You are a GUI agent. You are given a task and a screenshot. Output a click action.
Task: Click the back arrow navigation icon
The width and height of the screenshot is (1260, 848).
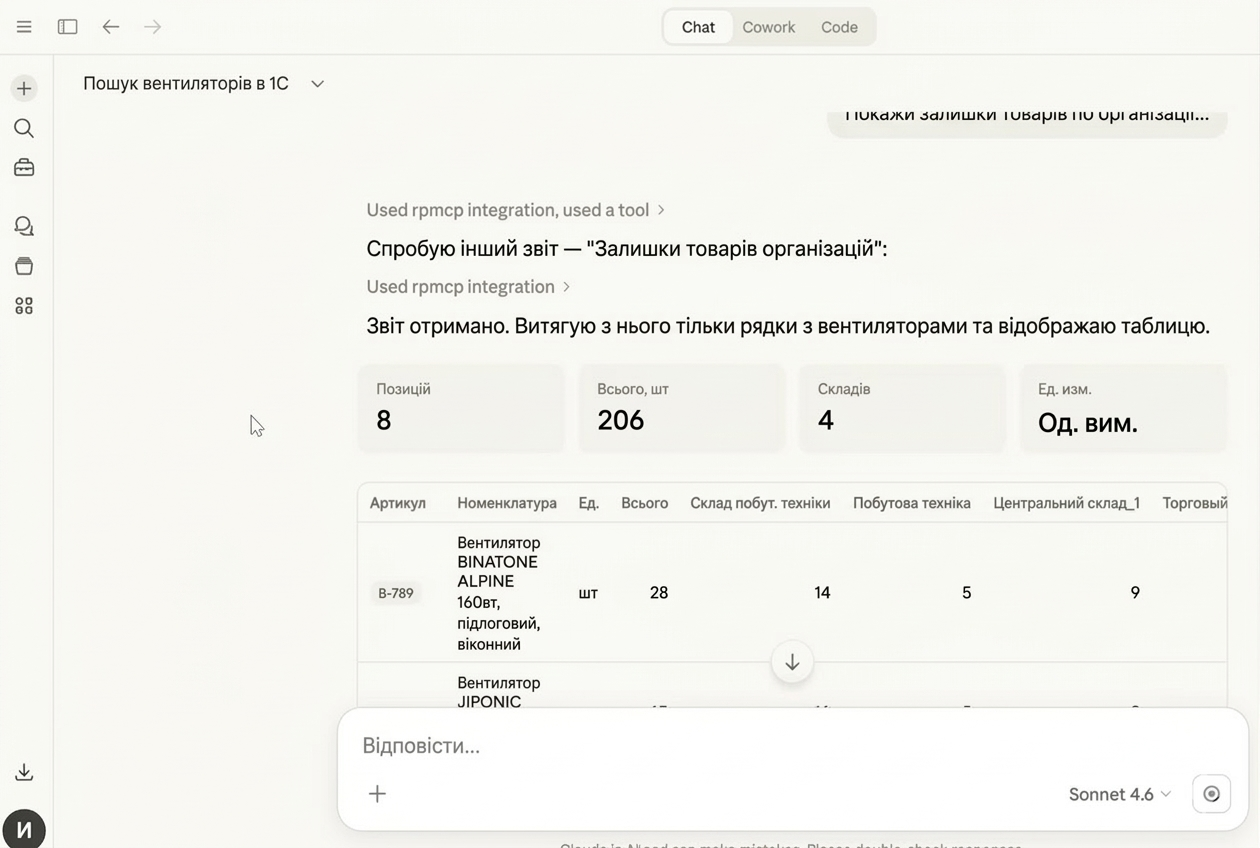click(111, 27)
